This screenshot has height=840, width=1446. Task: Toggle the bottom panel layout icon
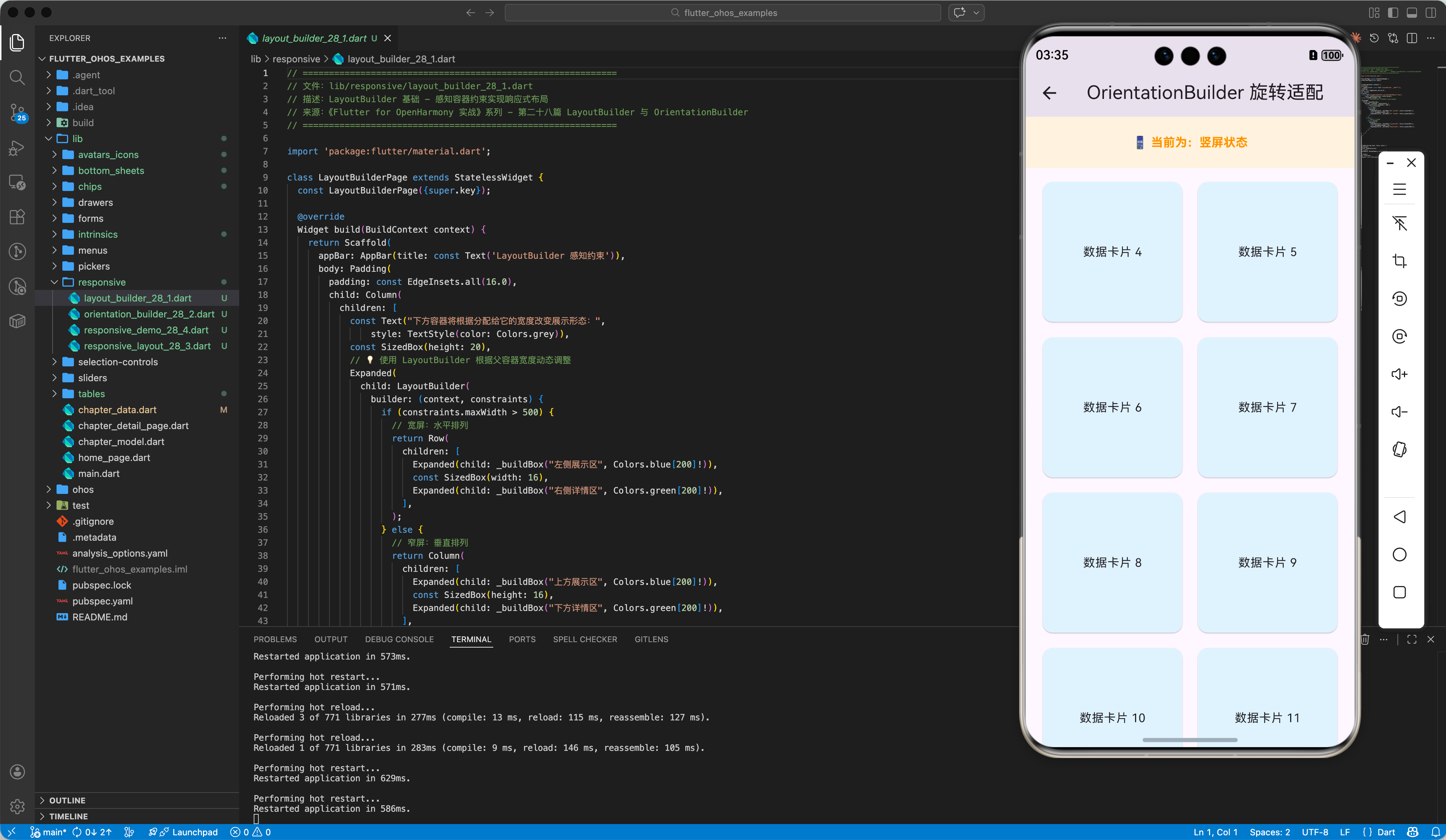[x=1412, y=13]
